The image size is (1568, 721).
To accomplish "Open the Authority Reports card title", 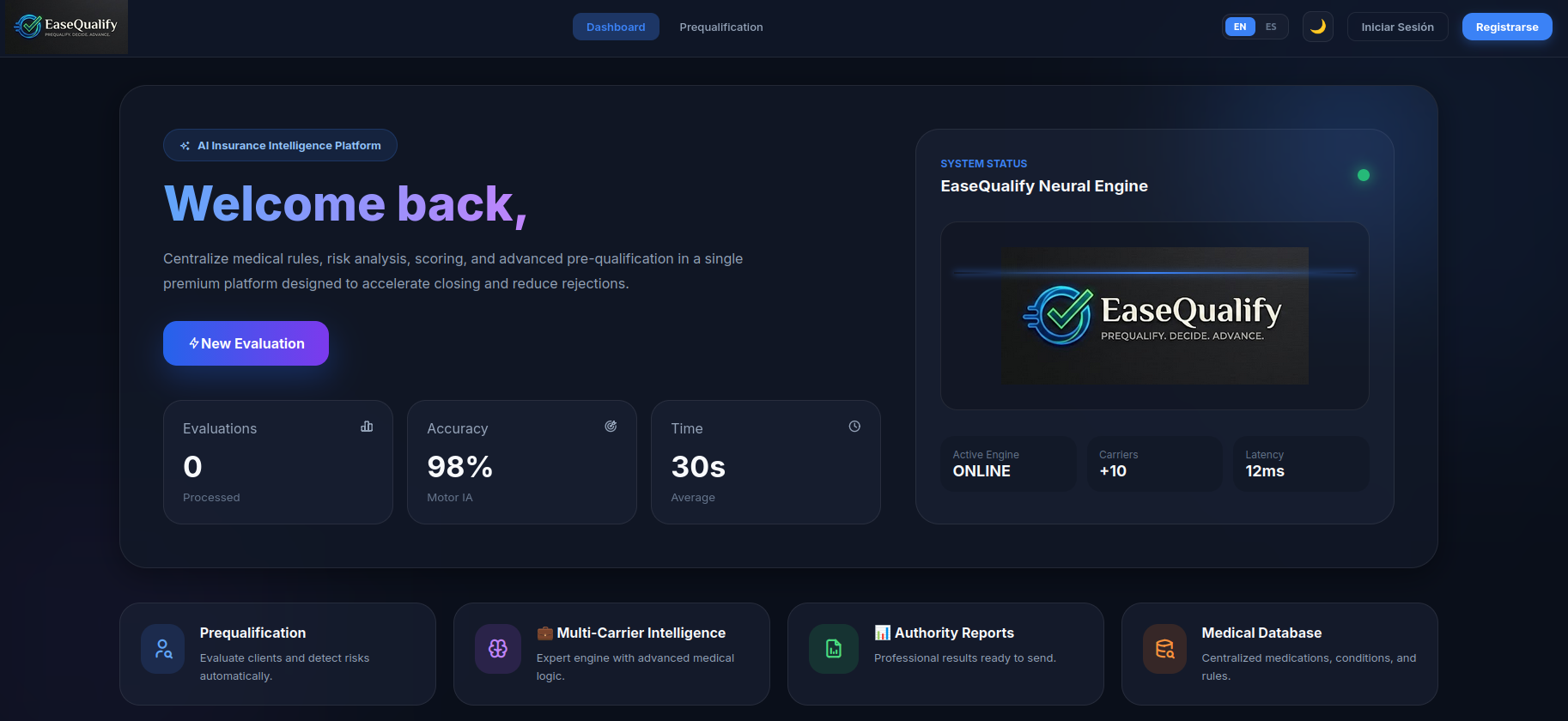I will 954,633.
